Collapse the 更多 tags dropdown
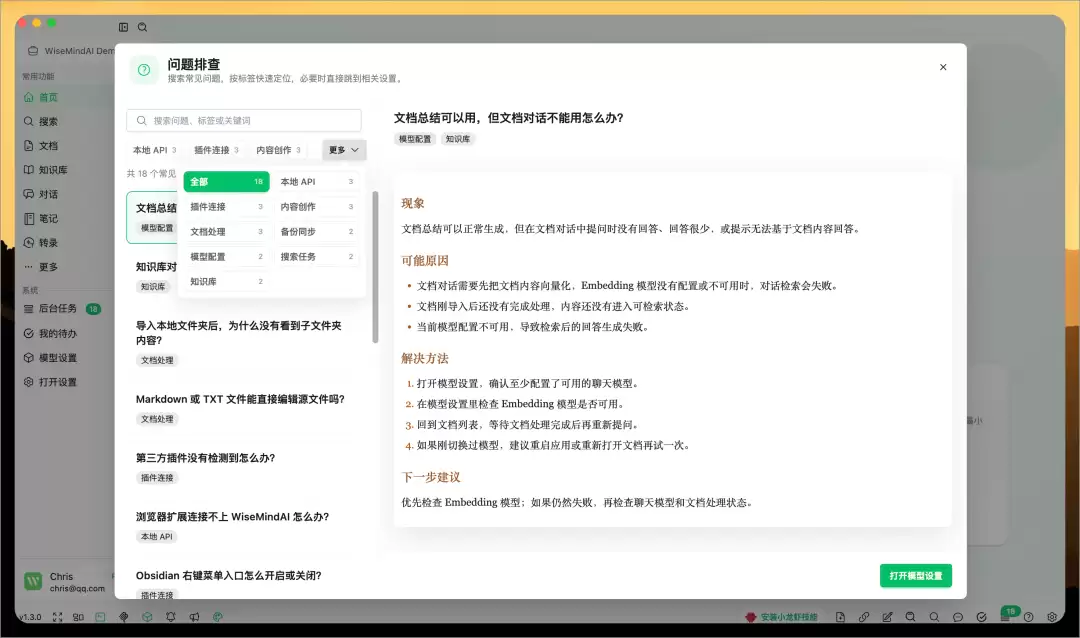The width and height of the screenshot is (1080, 638). pos(344,150)
